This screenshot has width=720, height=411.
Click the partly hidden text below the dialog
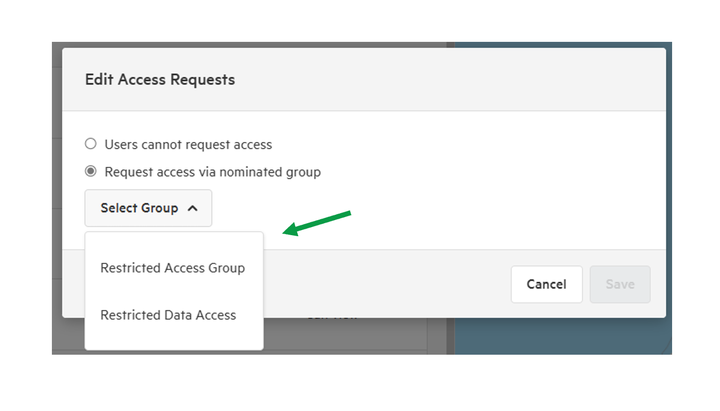click(x=332, y=319)
